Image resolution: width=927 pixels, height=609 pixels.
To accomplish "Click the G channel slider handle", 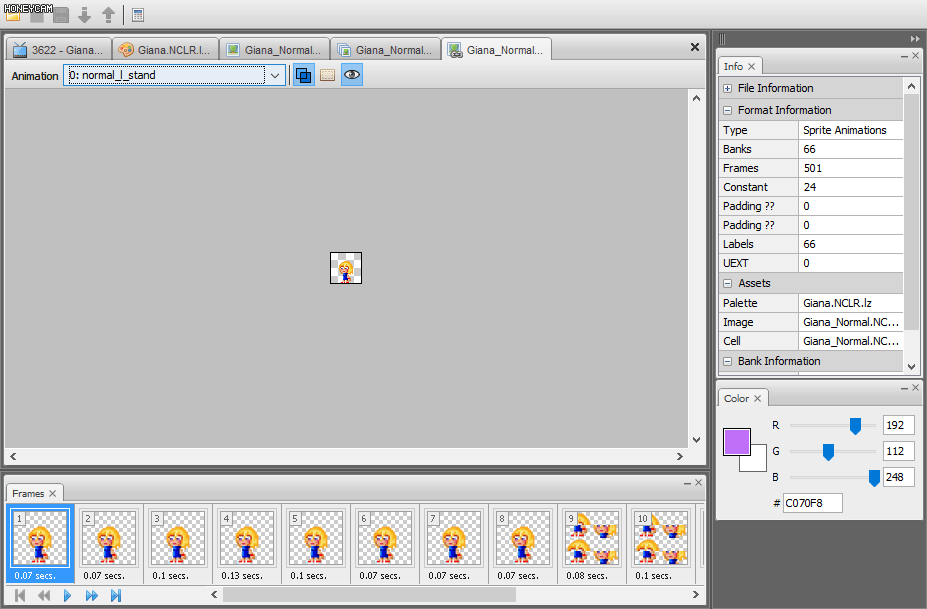I will 828,452.
